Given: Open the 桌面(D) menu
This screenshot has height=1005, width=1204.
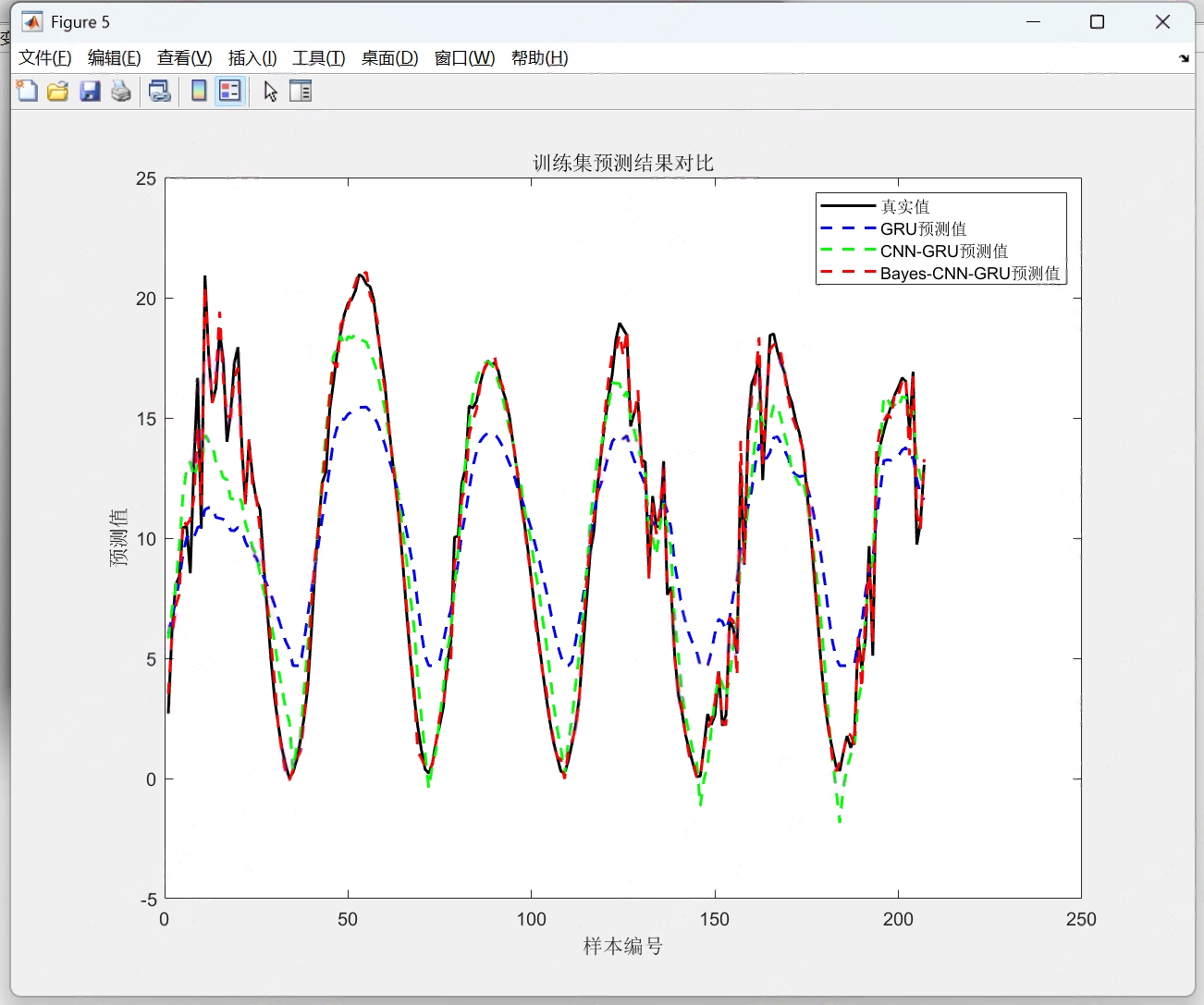Looking at the screenshot, I should (389, 58).
